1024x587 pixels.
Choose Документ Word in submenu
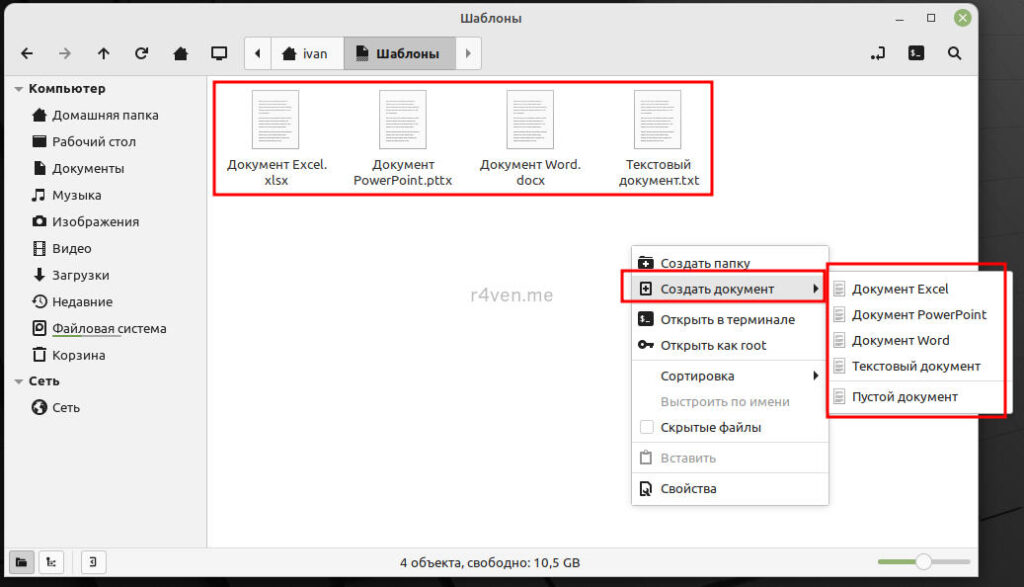(900, 340)
